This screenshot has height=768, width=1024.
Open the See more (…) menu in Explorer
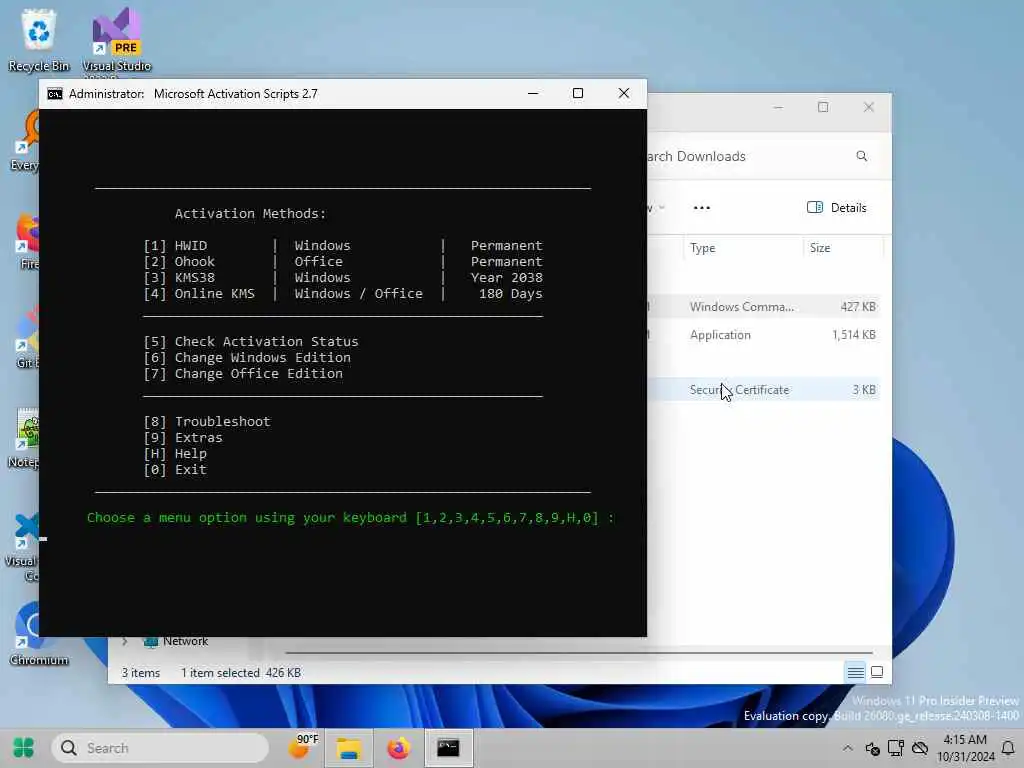point(702,208)
